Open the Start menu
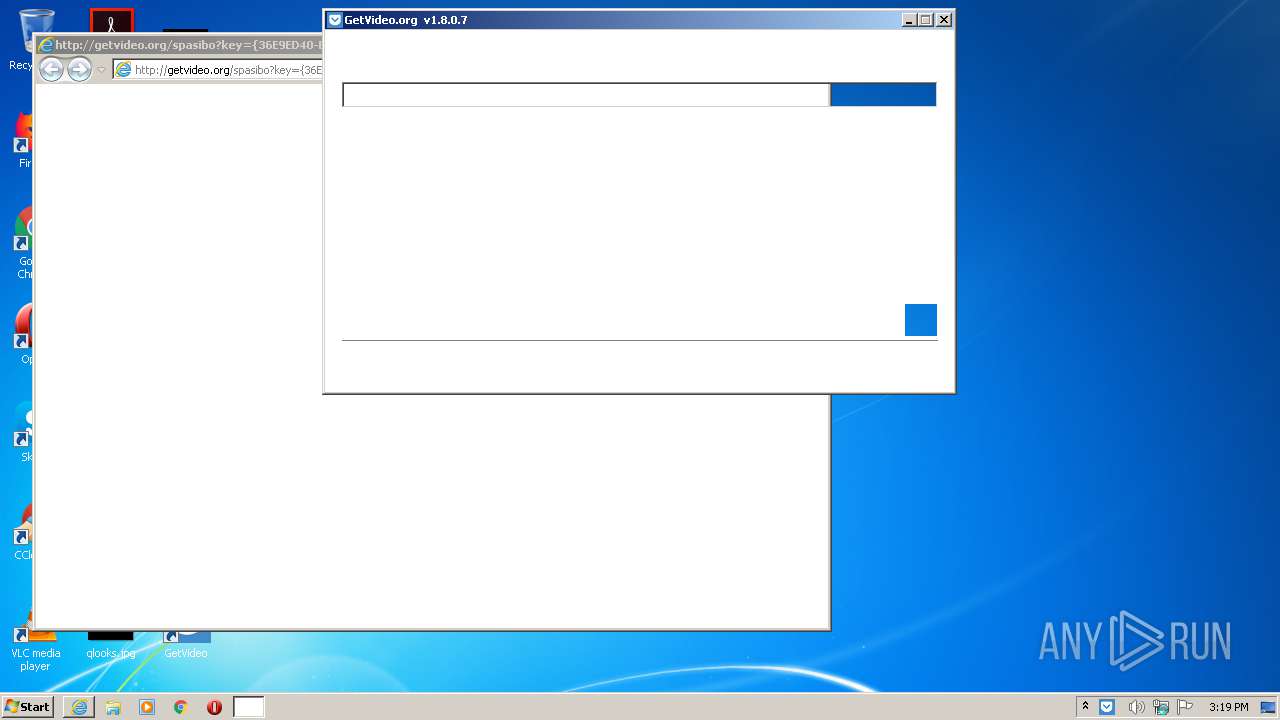This screenshot has height=720, width=1280. [28, 707]
